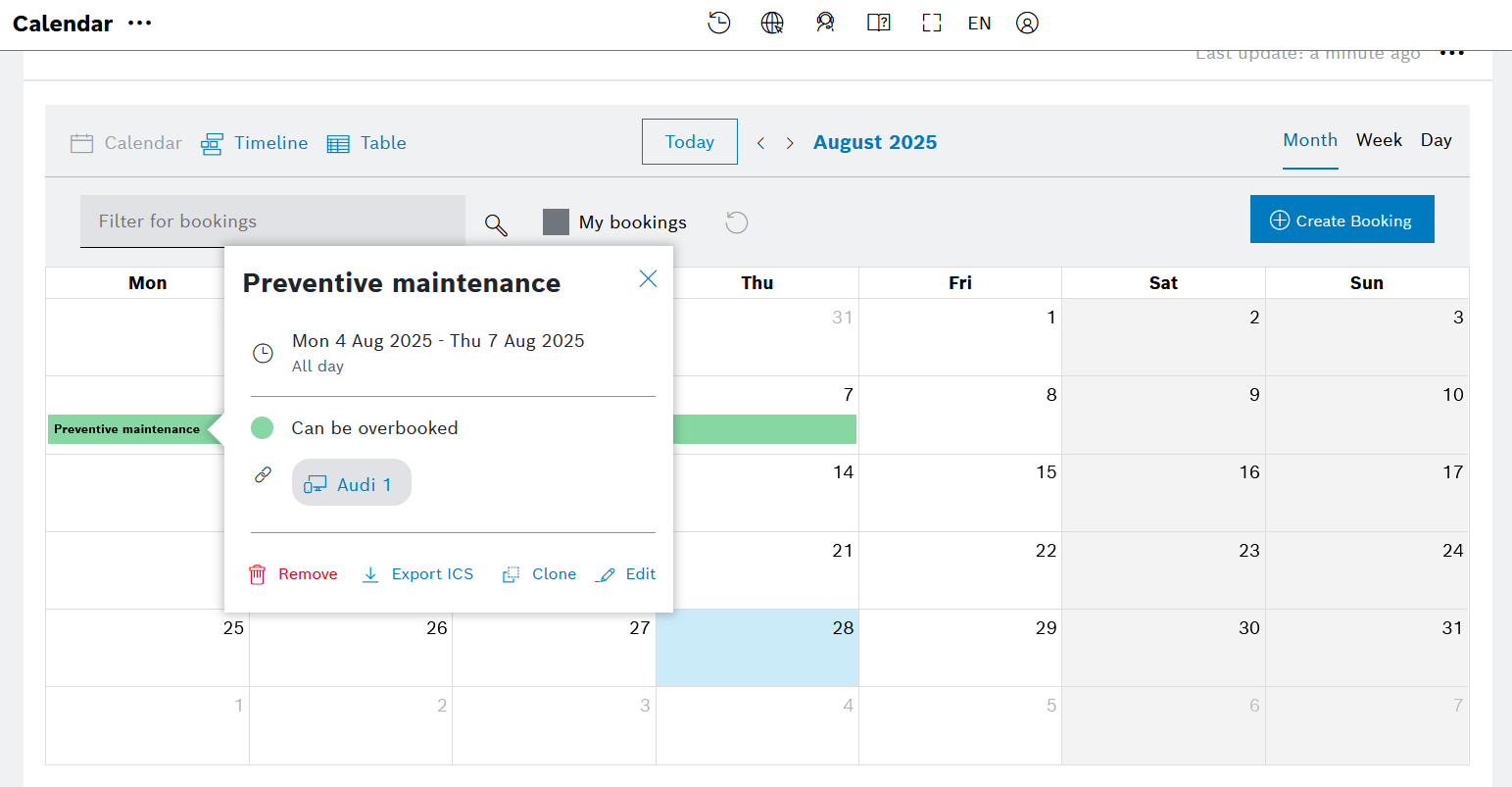The height and width of the screenshot is (787, 1512).
Task: Type in the Filter for bookings field
Action: [x=272, y=221]
